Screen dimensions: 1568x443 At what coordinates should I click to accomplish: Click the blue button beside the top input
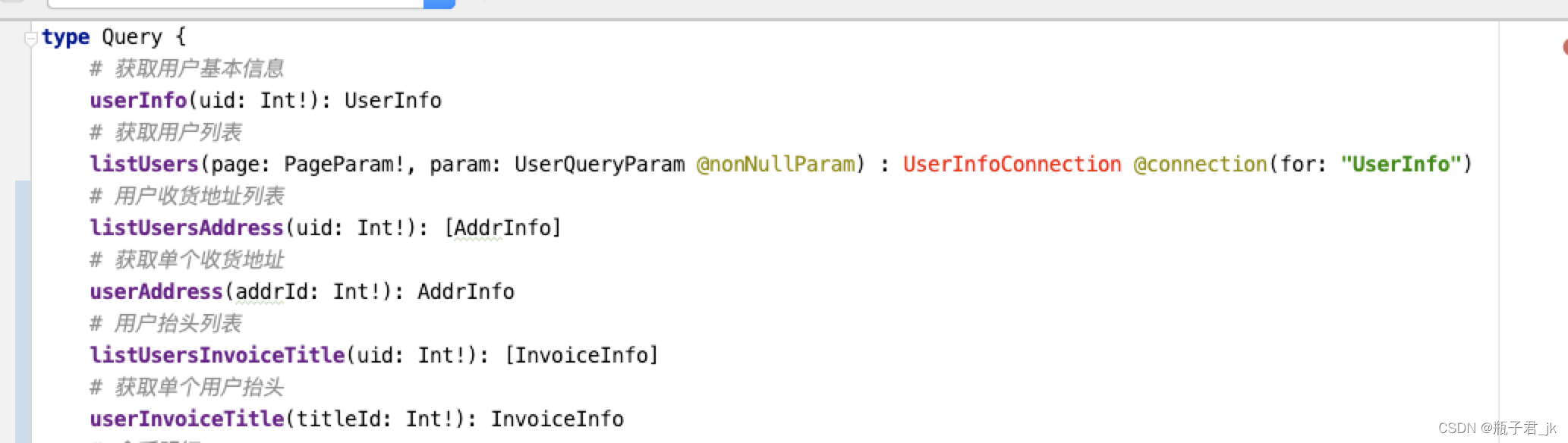coord(439,4)
